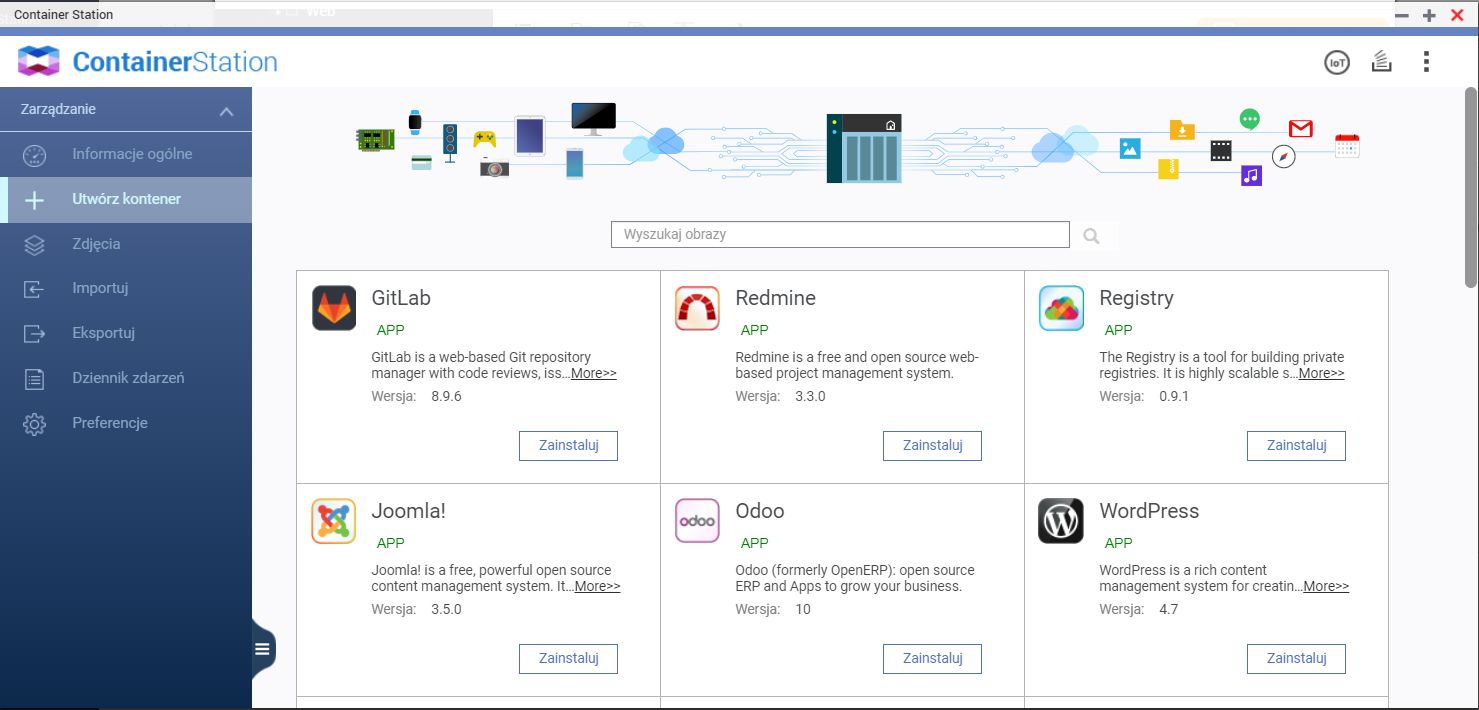Click the GitLab title text
1479x710 pixels.
(401, 298)
